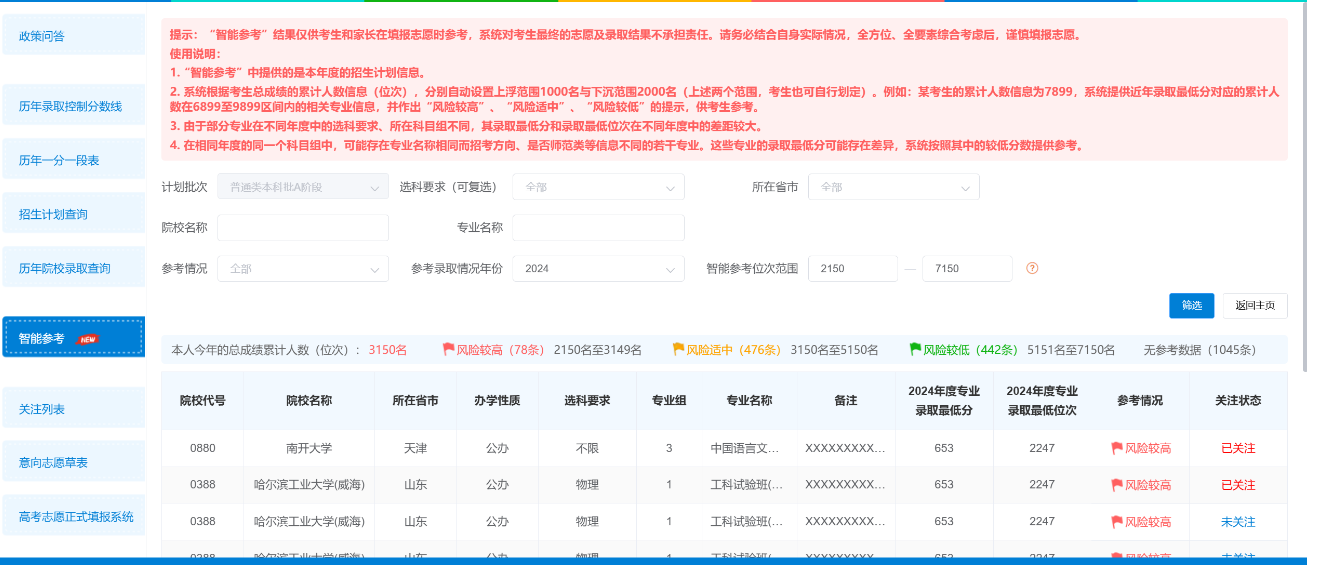This screenshot has height=565, width=1323.
Task: Click the 风险较高（78条） filter text
Action: 500,350
